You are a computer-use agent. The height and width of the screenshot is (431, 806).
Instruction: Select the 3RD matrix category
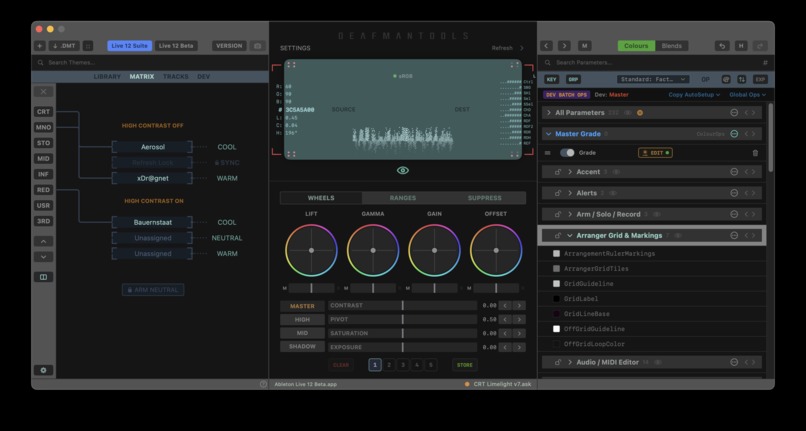click(x=43, y=221)
